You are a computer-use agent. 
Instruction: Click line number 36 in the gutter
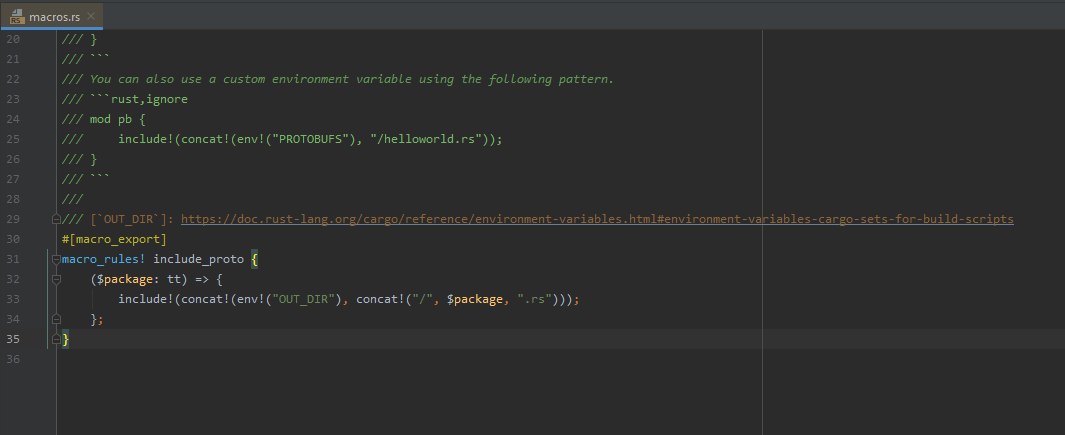pyautogui.click(x=13, y=359)
